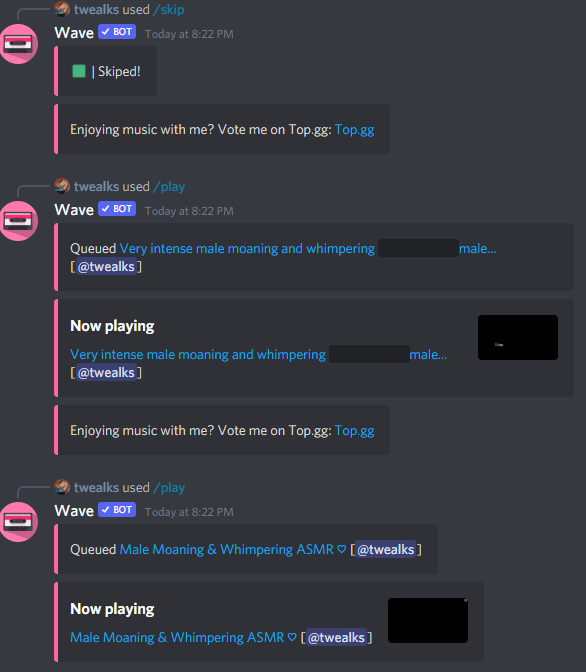
Task: Click tweaks small avatar above last /play message
Action: click(62, 487)
